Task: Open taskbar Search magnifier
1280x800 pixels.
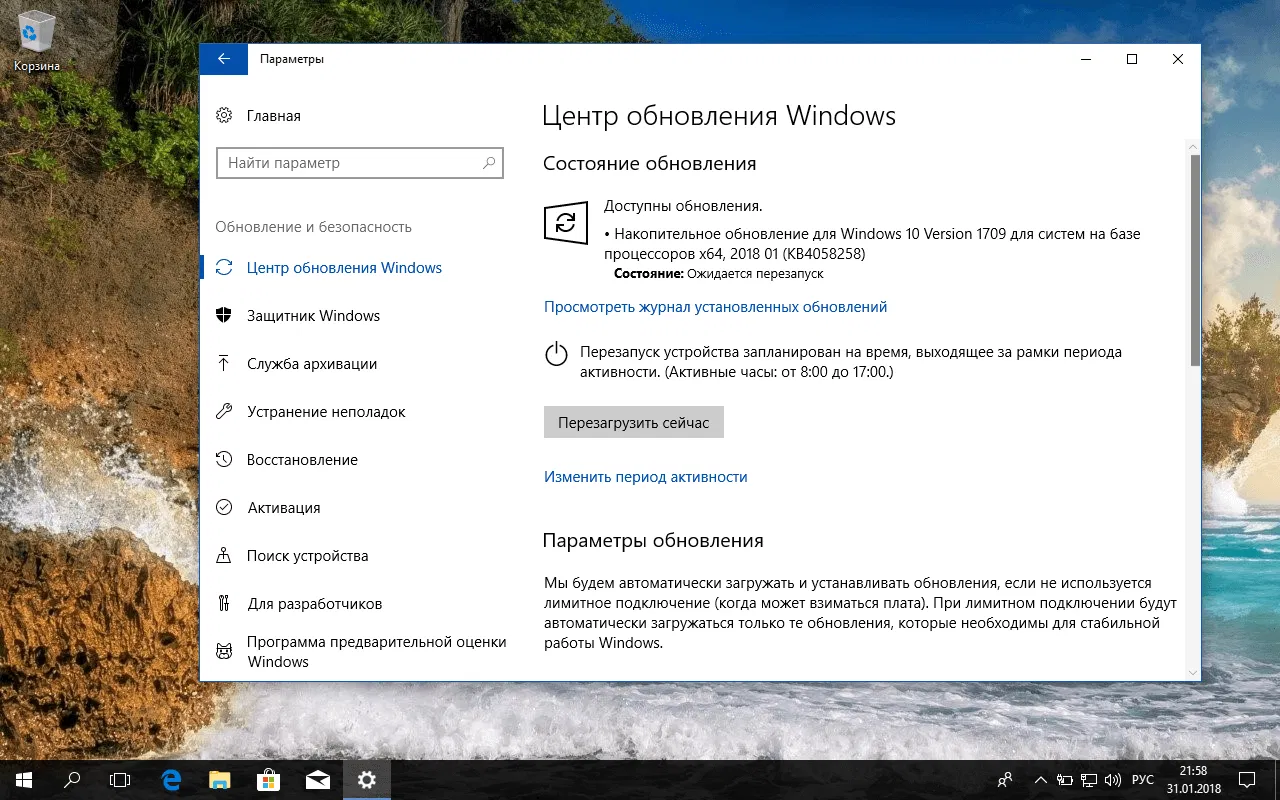Action: click(x=72, y=779)
